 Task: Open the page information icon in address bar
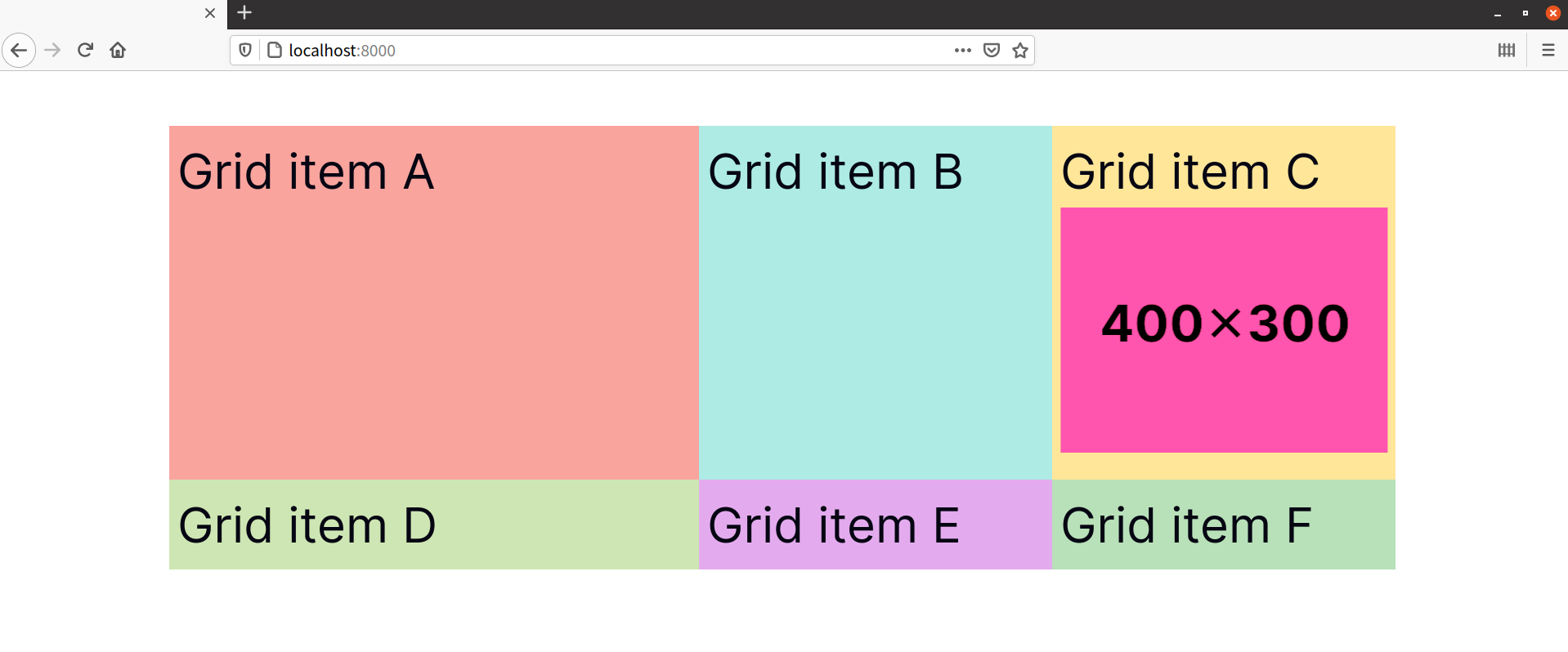point(274,50)
